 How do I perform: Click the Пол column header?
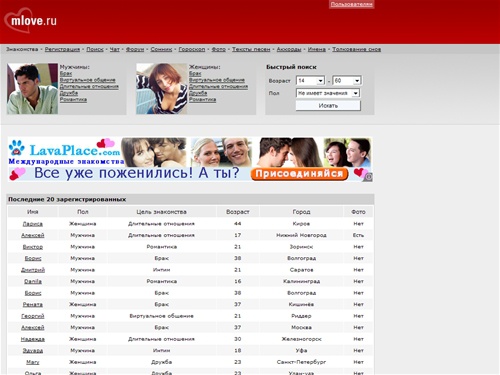click(x=83, y=212)
